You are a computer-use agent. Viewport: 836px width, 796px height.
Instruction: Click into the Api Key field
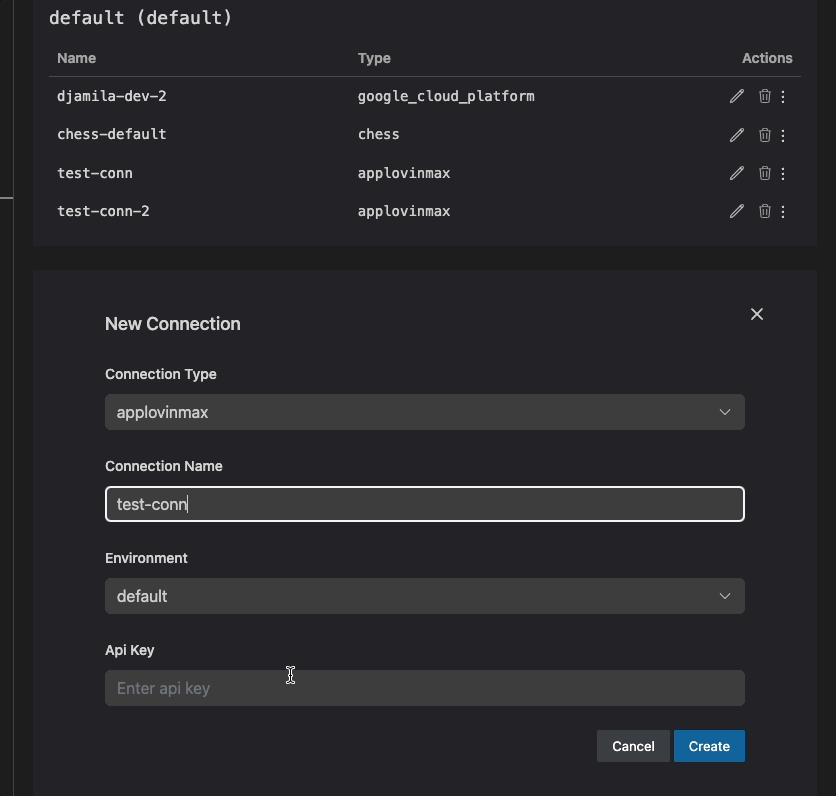pyautogui.click(x=424, y=688)
